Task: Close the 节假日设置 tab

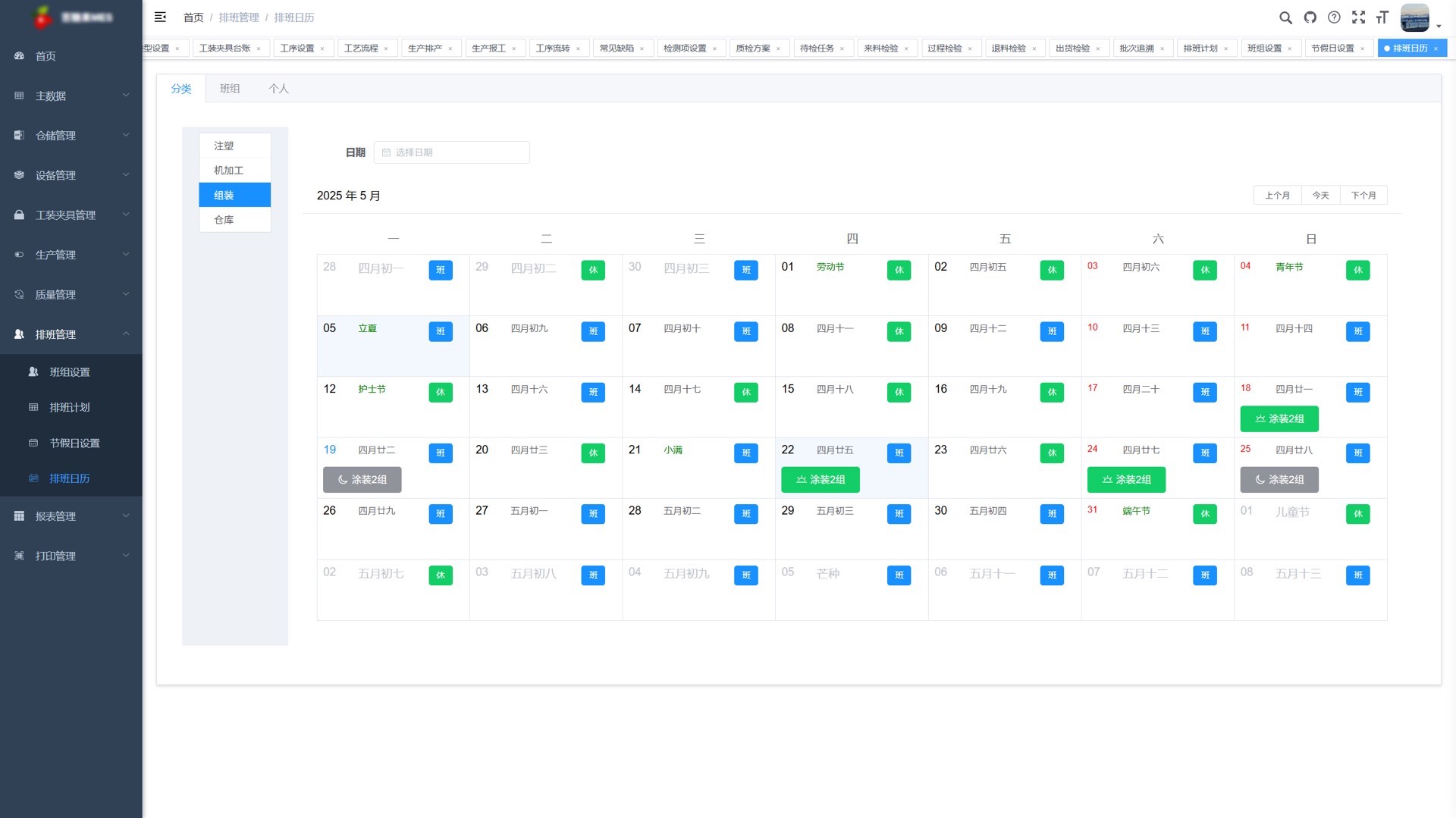Action: coord(1362,49)
